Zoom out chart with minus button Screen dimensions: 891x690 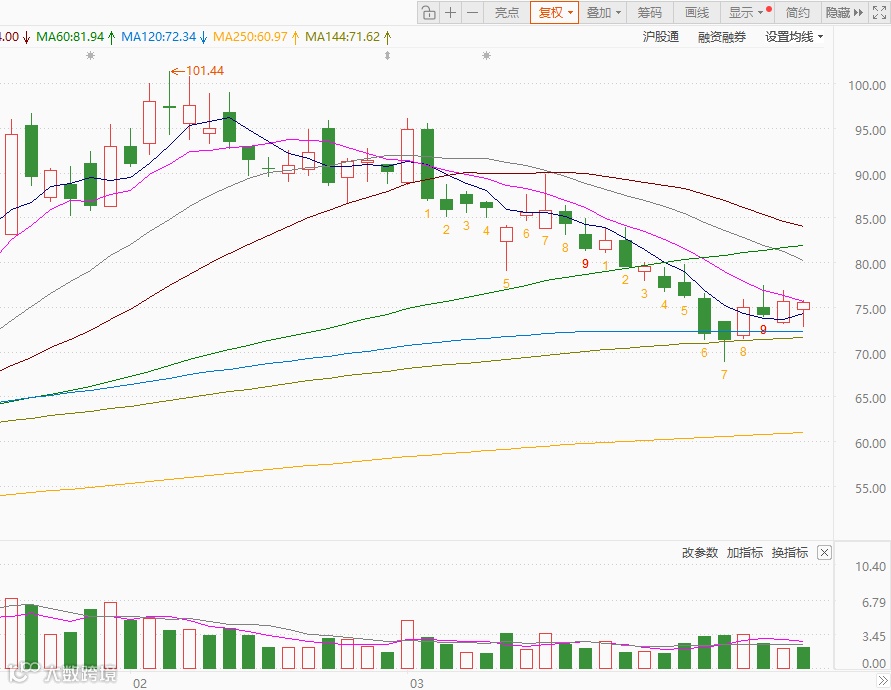472,13
